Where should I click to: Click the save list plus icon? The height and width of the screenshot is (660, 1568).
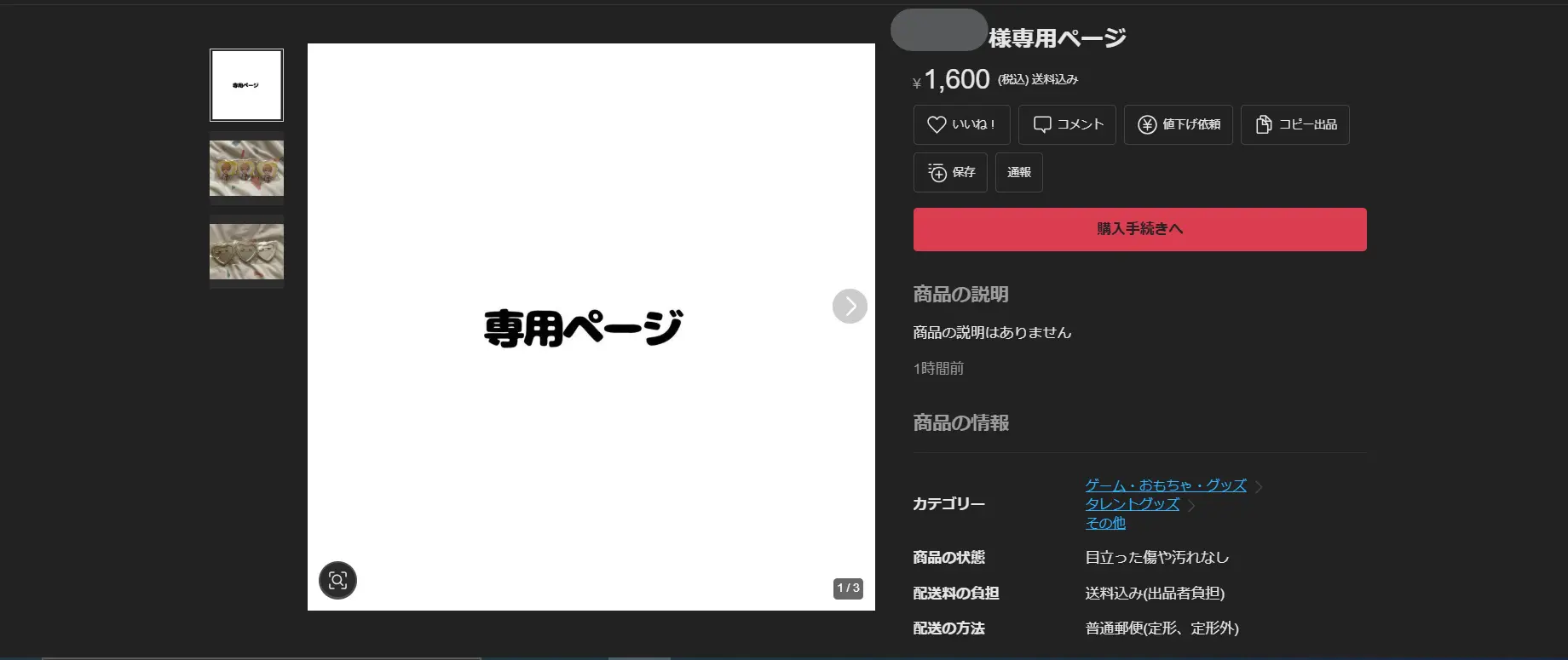click(x=937, y=172)
